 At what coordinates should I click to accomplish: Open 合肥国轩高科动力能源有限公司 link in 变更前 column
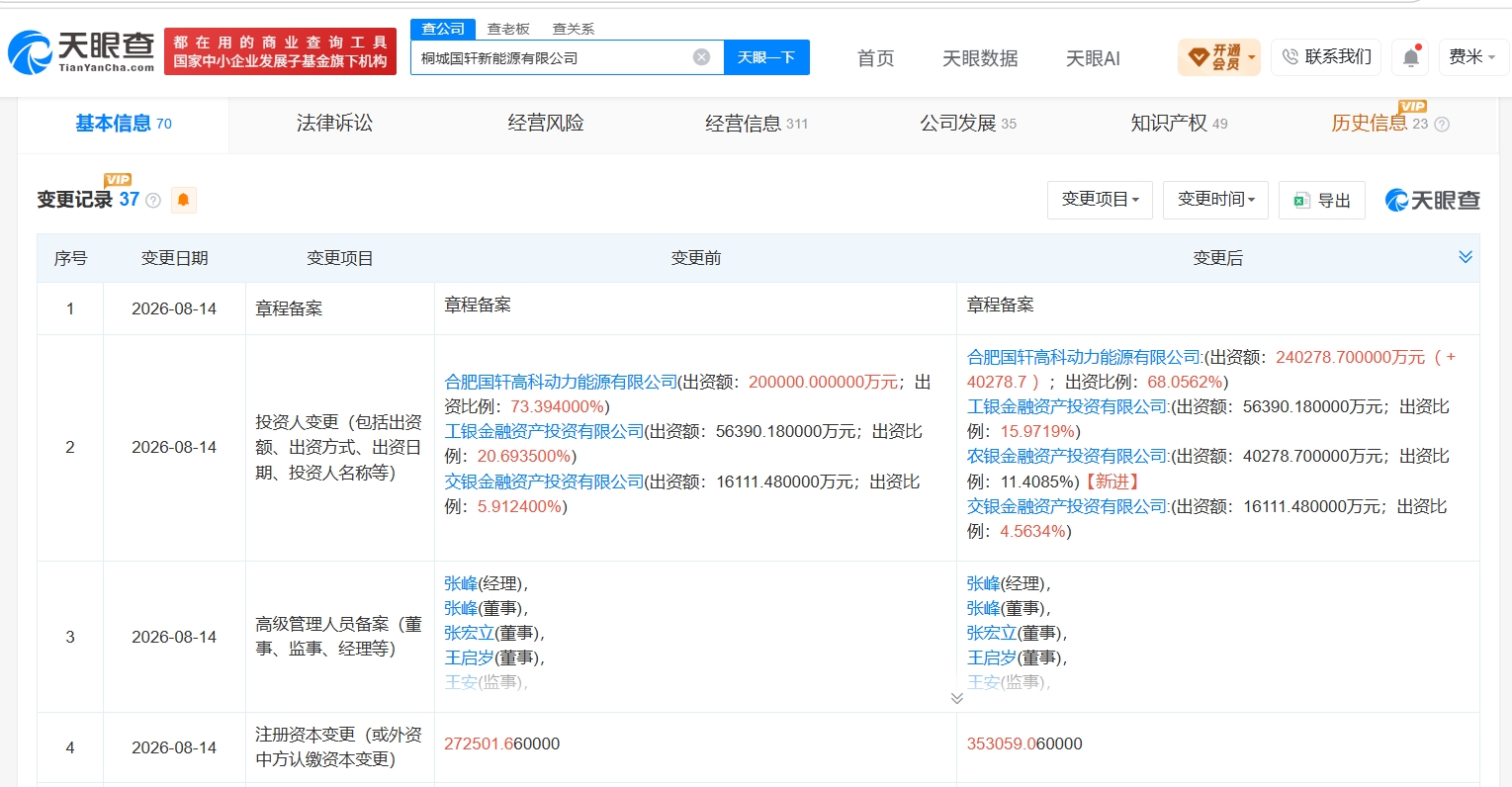coord(561,382)
